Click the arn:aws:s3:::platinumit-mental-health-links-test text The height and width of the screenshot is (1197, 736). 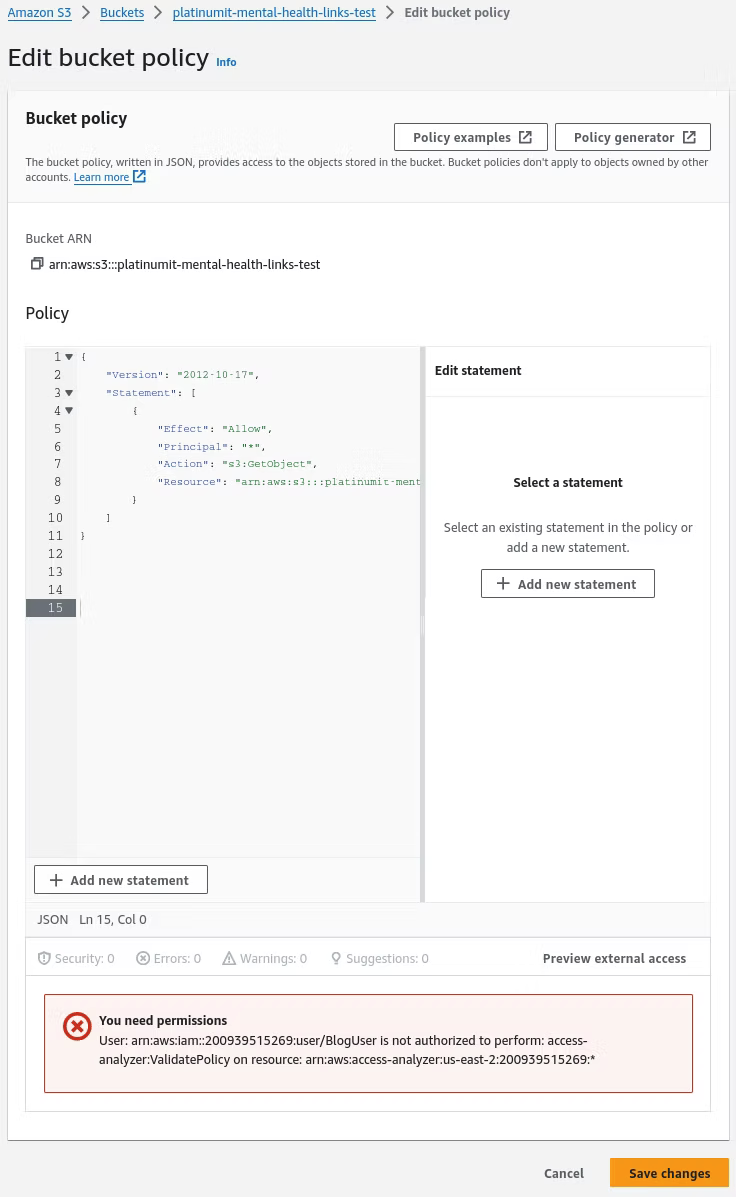coord(184,264)
